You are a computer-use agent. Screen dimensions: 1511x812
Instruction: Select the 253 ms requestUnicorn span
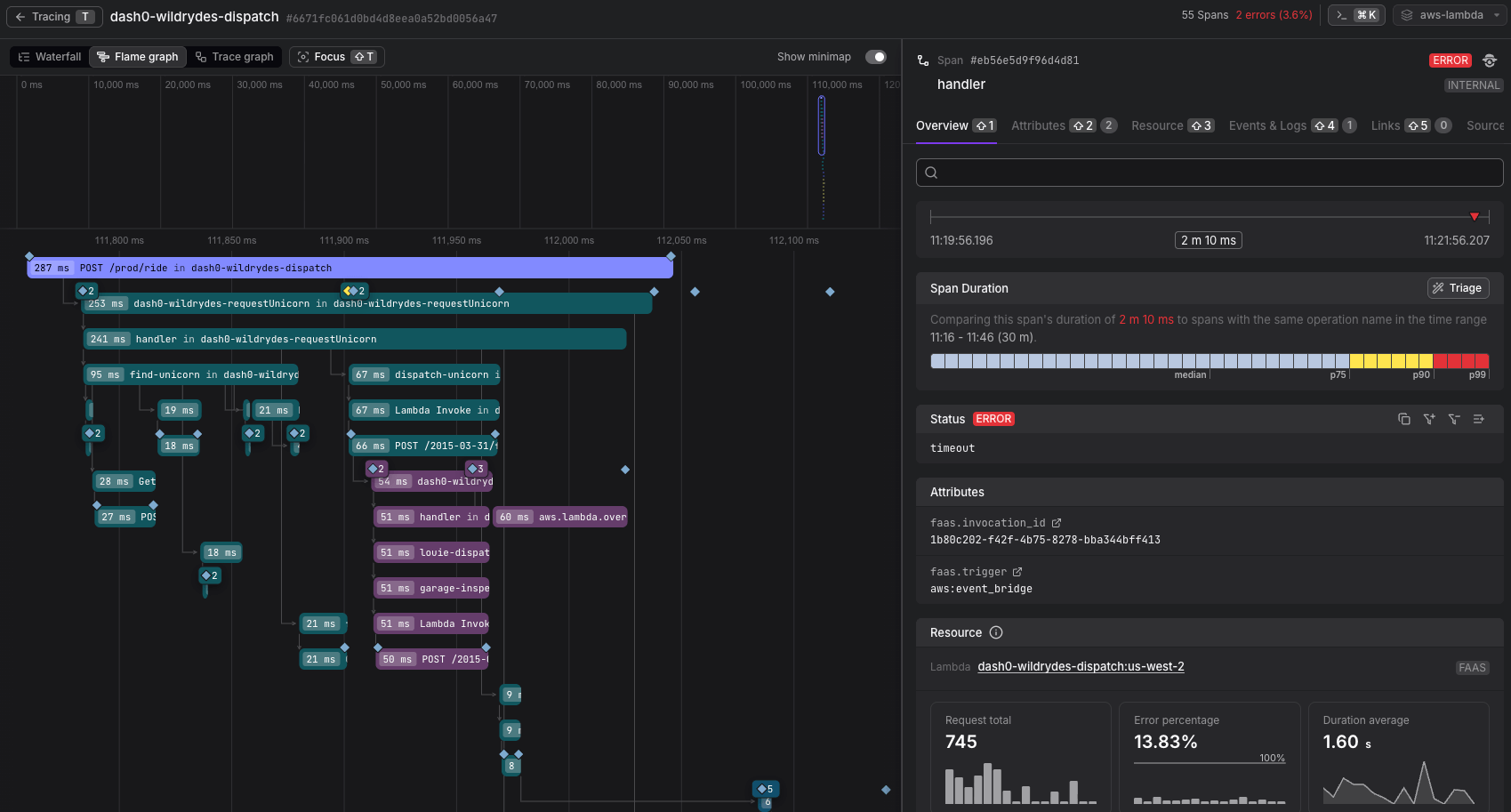368,303
